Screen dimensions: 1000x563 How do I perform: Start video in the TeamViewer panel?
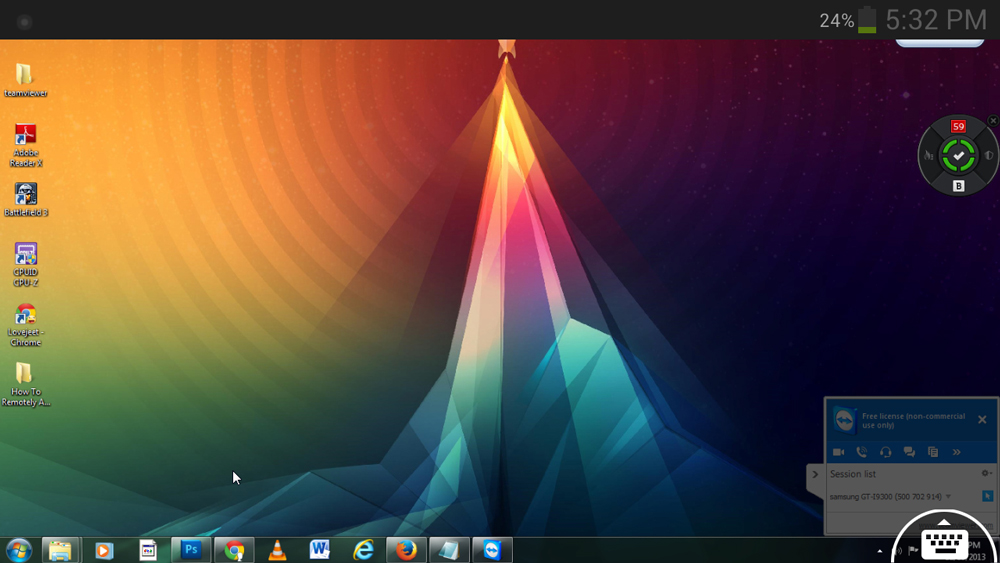(839, 452)
